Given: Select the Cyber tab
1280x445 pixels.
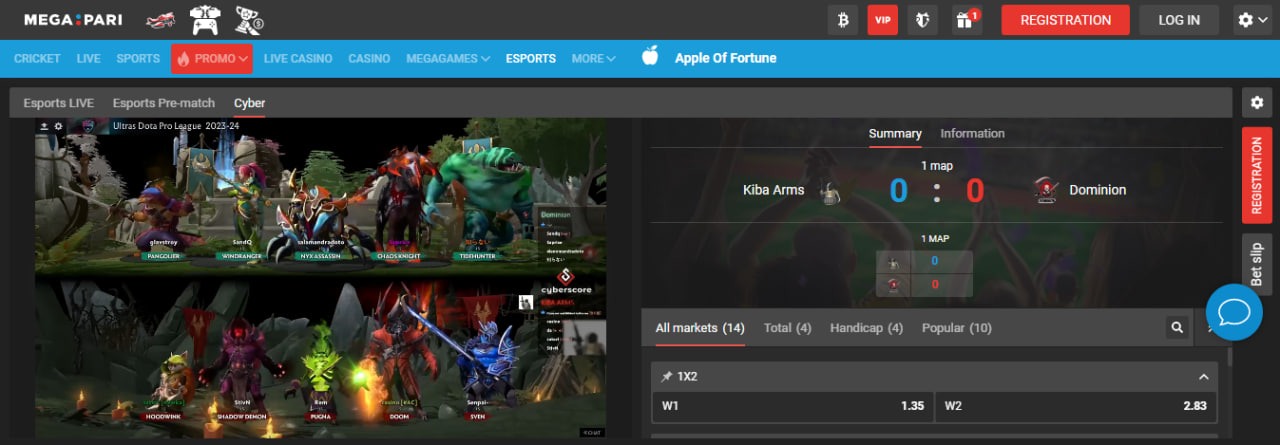Looking at the screenshot, I should tap(250, 103).
